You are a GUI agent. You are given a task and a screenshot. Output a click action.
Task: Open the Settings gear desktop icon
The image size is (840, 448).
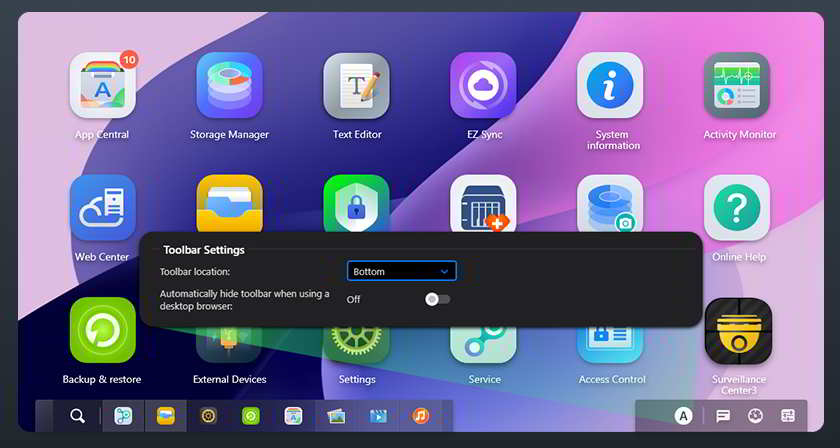tap(357, 345)
